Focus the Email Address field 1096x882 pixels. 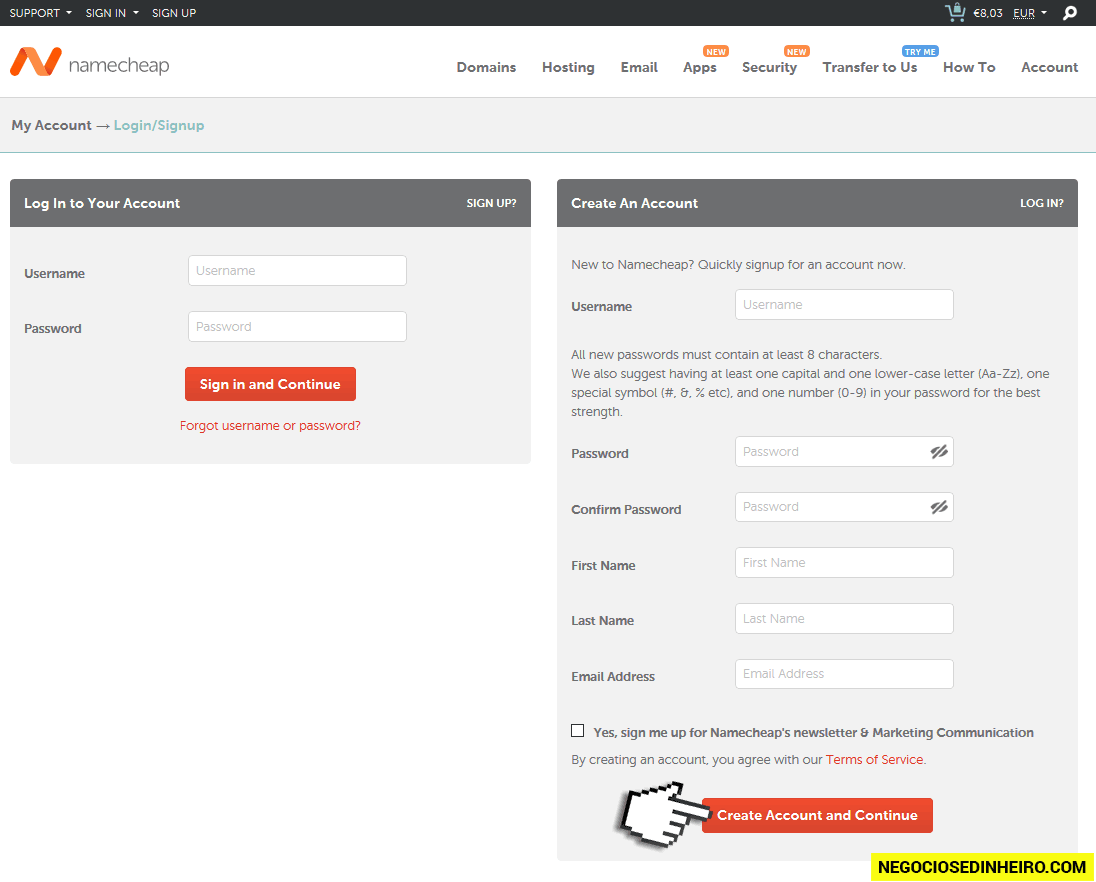click(844, 674)
